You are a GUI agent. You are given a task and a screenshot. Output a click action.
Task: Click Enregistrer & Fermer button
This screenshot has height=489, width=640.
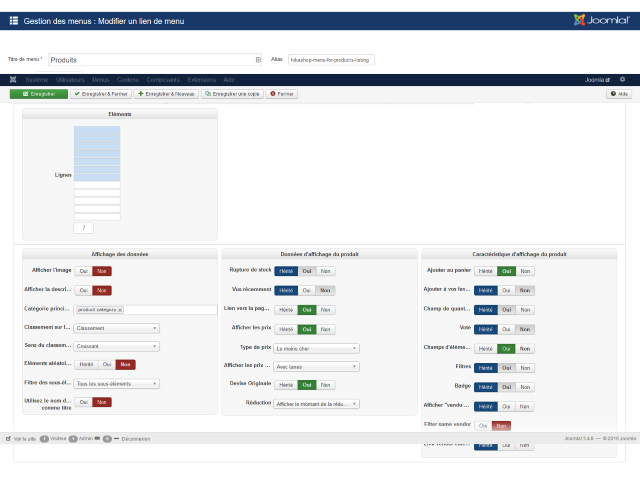pos(101,94)
